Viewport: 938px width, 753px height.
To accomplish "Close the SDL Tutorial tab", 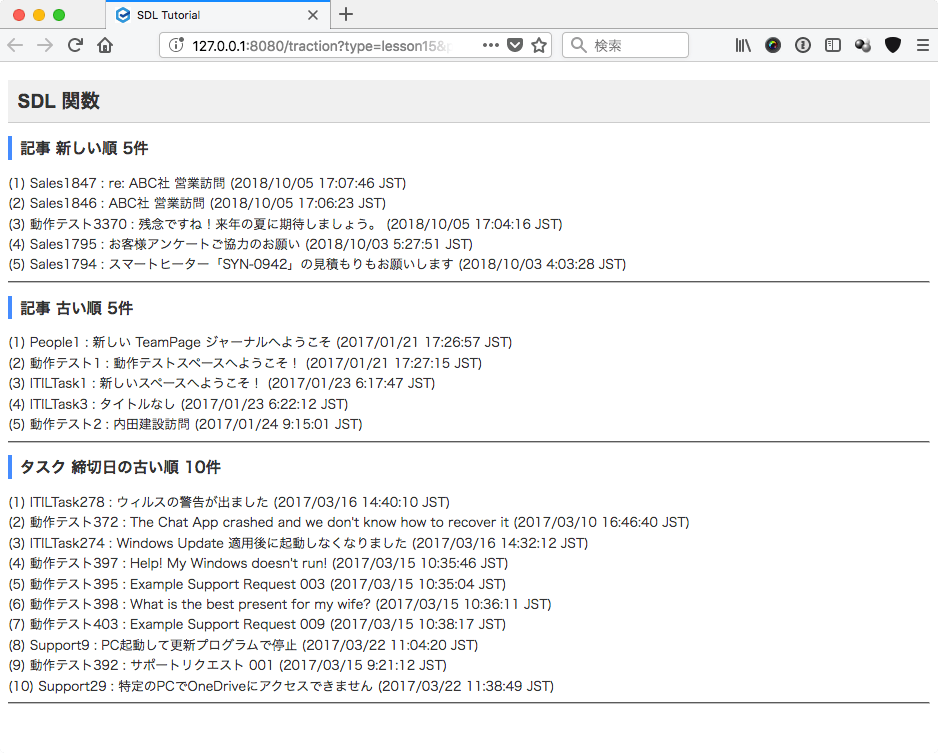I will (313, 15).
